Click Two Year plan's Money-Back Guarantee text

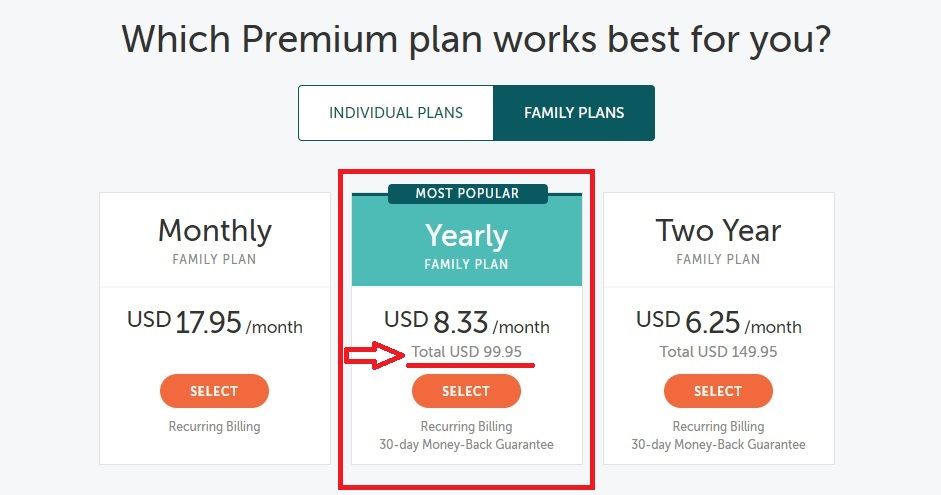coord(718,445)
